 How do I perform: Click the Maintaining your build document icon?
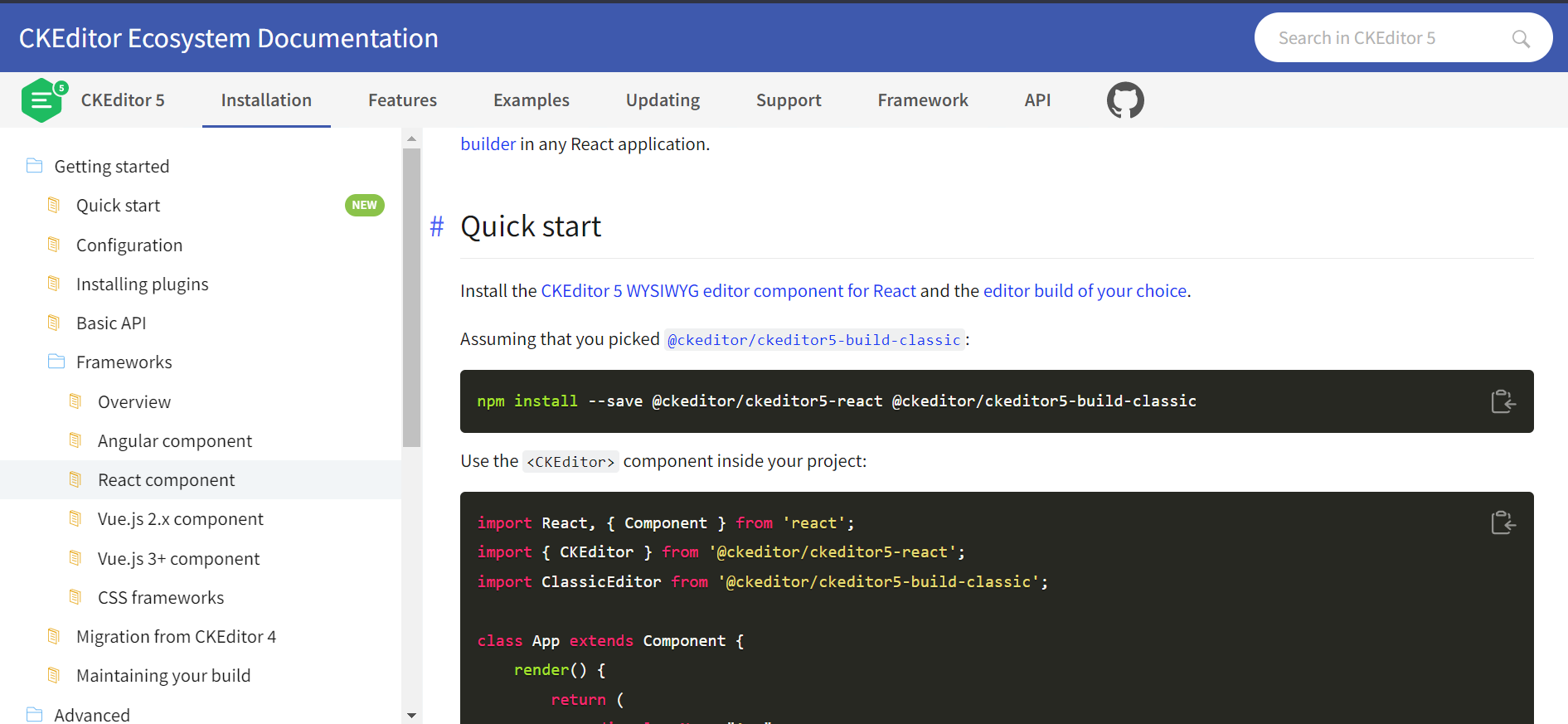(54, 675)
